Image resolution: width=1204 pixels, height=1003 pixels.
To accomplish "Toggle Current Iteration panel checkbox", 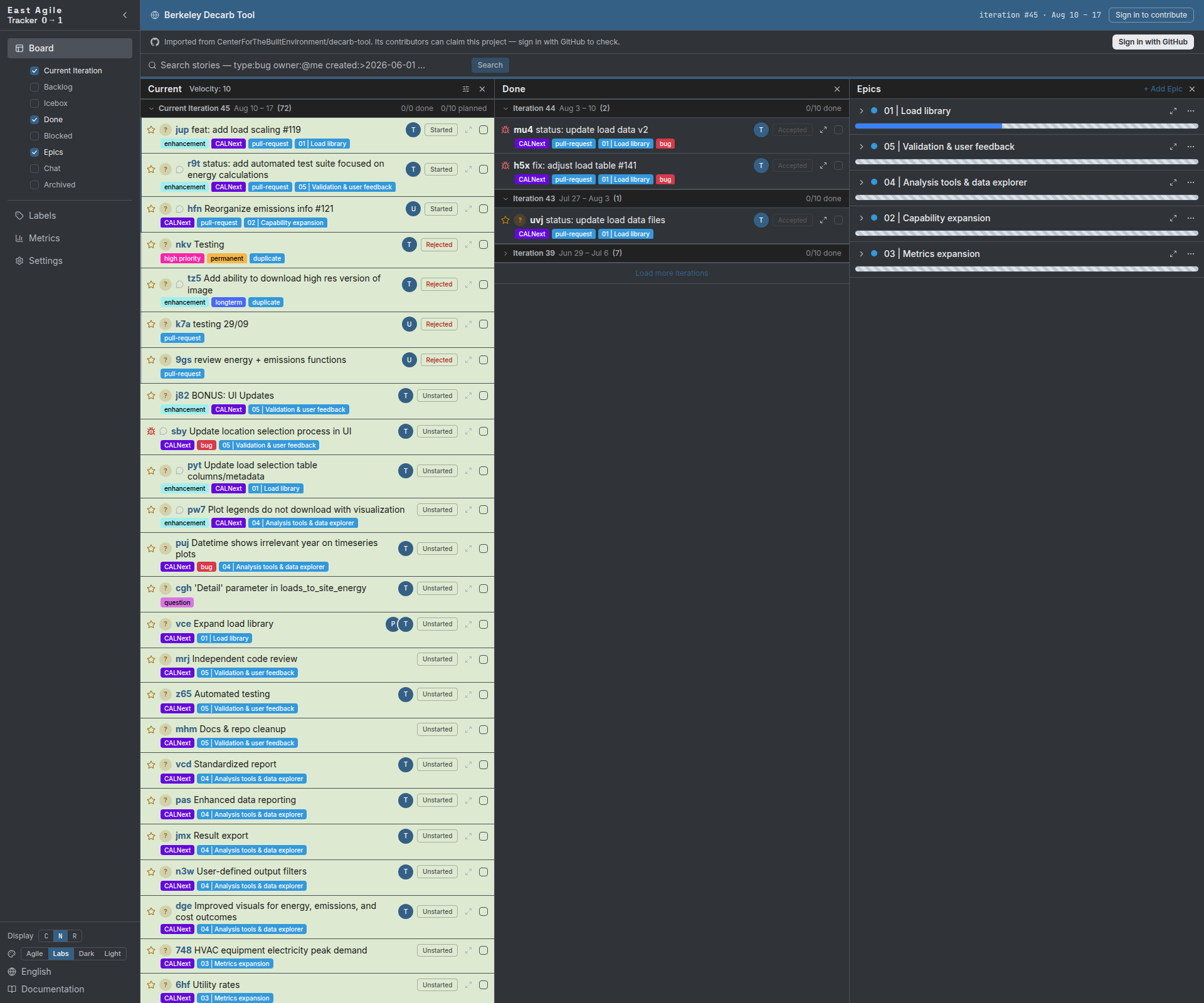I will coord(34,71).
